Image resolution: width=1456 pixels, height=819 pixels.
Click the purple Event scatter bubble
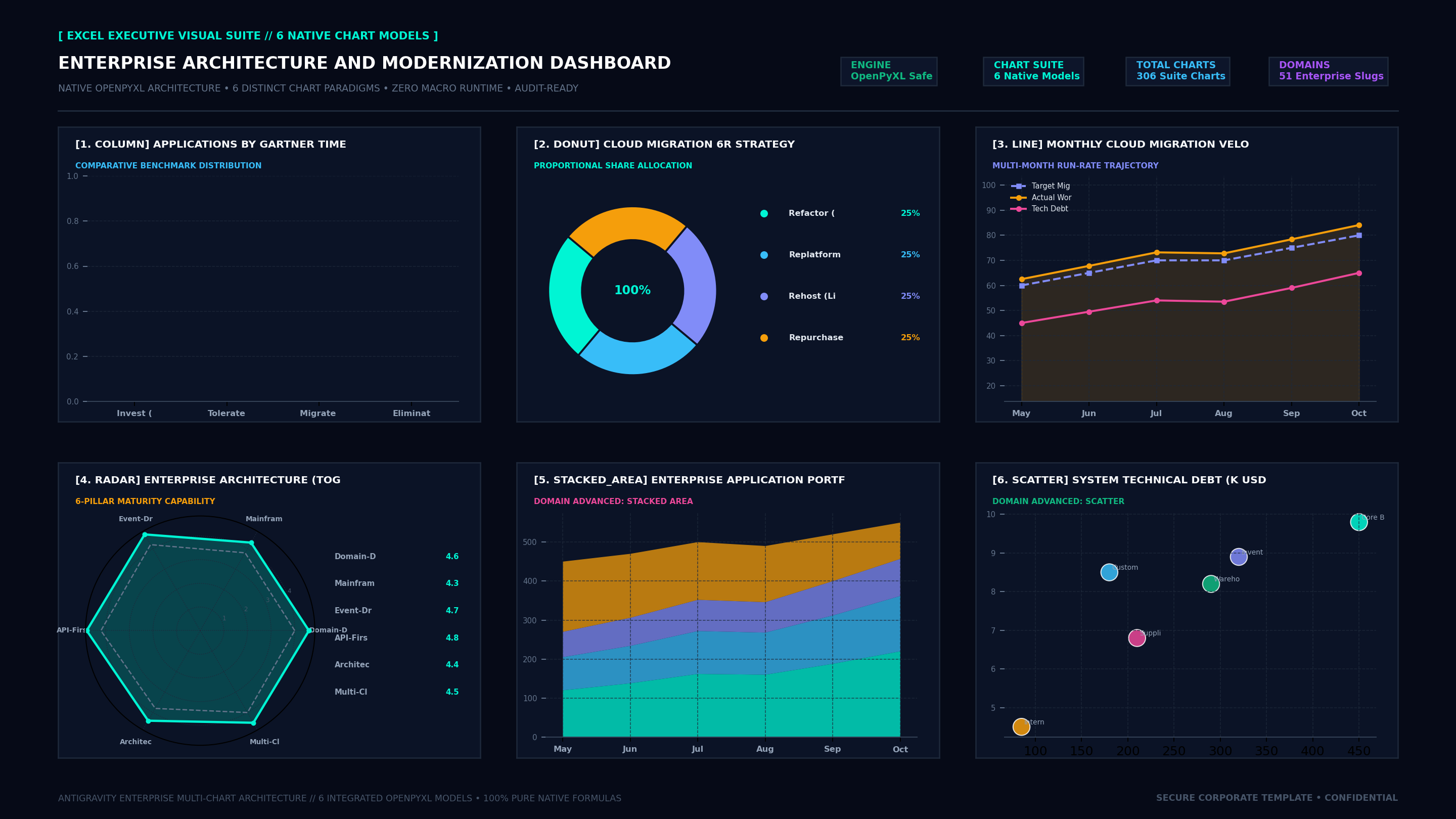[x=1239, y=557]
